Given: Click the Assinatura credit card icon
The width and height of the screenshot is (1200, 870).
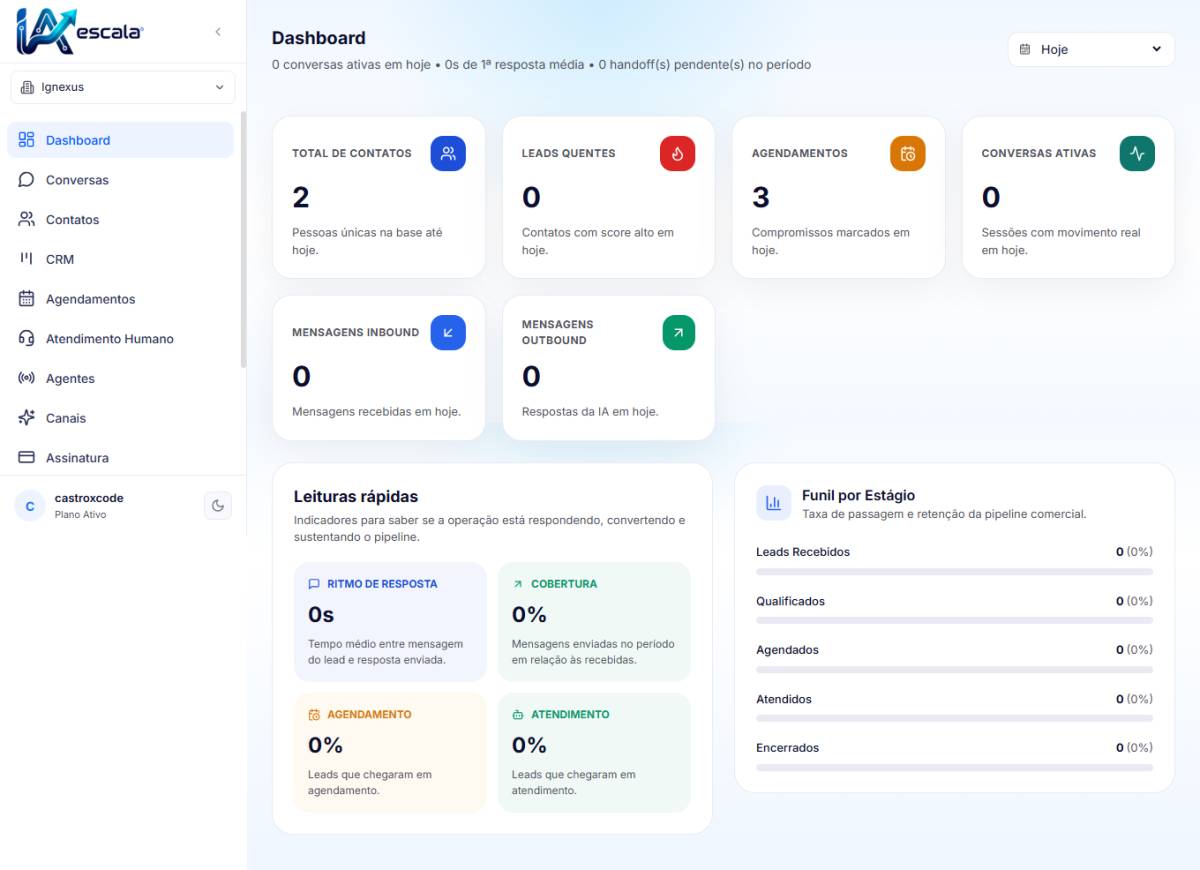Looking at the screenshot, I should (x=27, y=457).
